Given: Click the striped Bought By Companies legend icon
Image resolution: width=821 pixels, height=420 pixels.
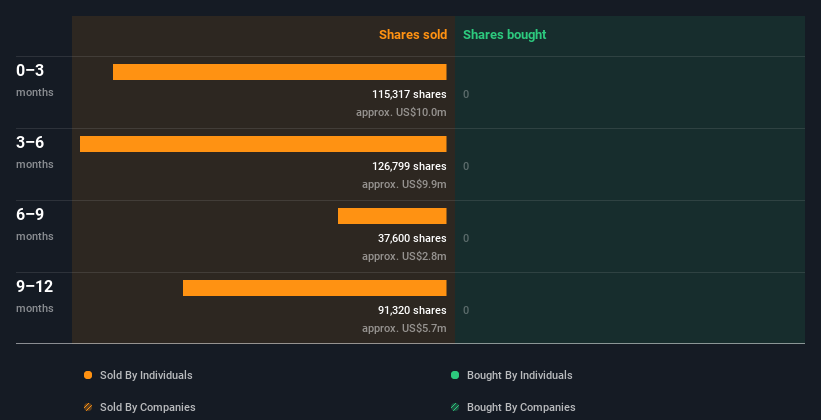Looking at the screenshot, I should point(455,407).
